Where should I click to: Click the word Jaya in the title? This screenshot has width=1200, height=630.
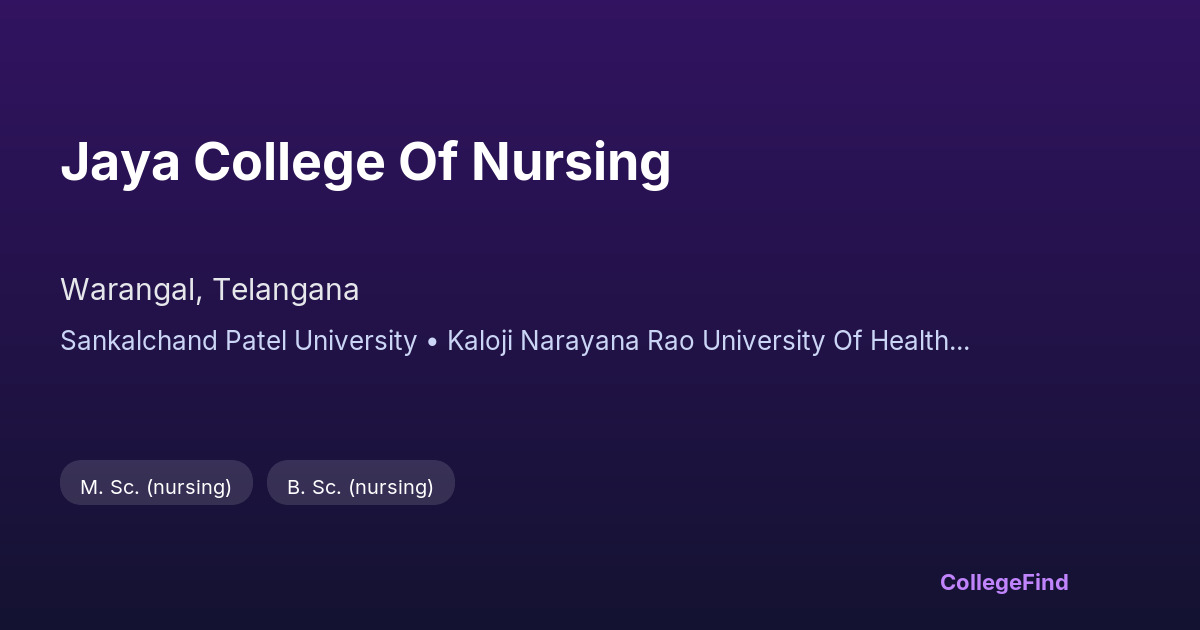pyautogui.click(x=120, y=162)
